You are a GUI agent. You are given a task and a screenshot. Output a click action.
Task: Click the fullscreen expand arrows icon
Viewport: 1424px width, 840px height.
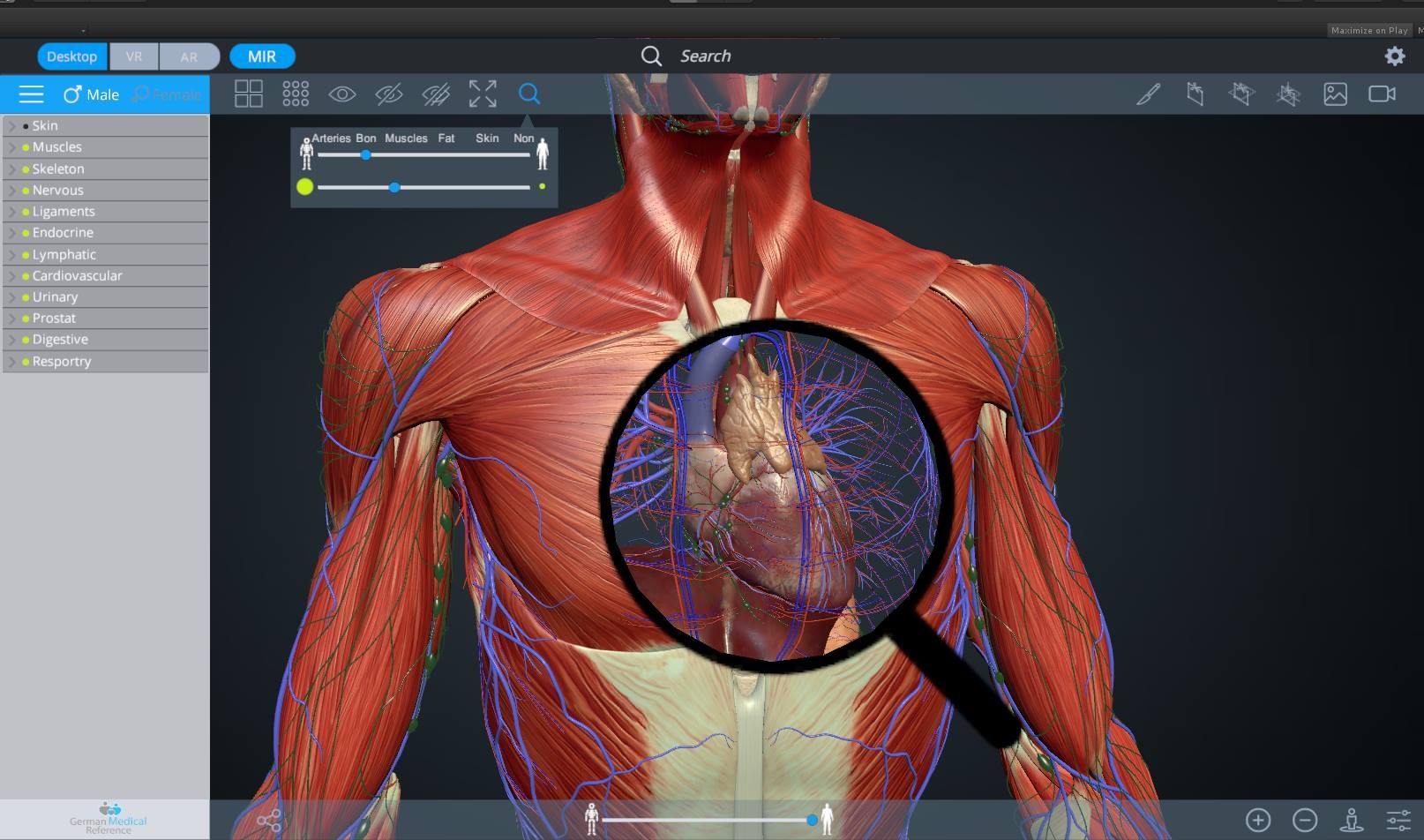click(x=483, y=94)
